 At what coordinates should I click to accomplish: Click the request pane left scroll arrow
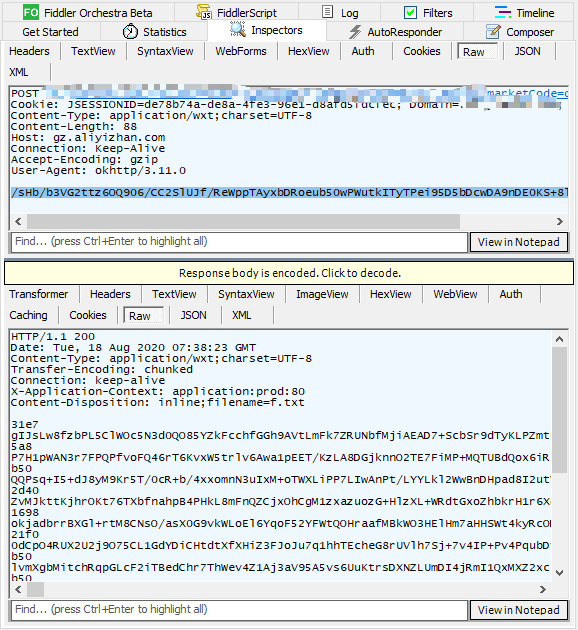[x=18, y=221]
